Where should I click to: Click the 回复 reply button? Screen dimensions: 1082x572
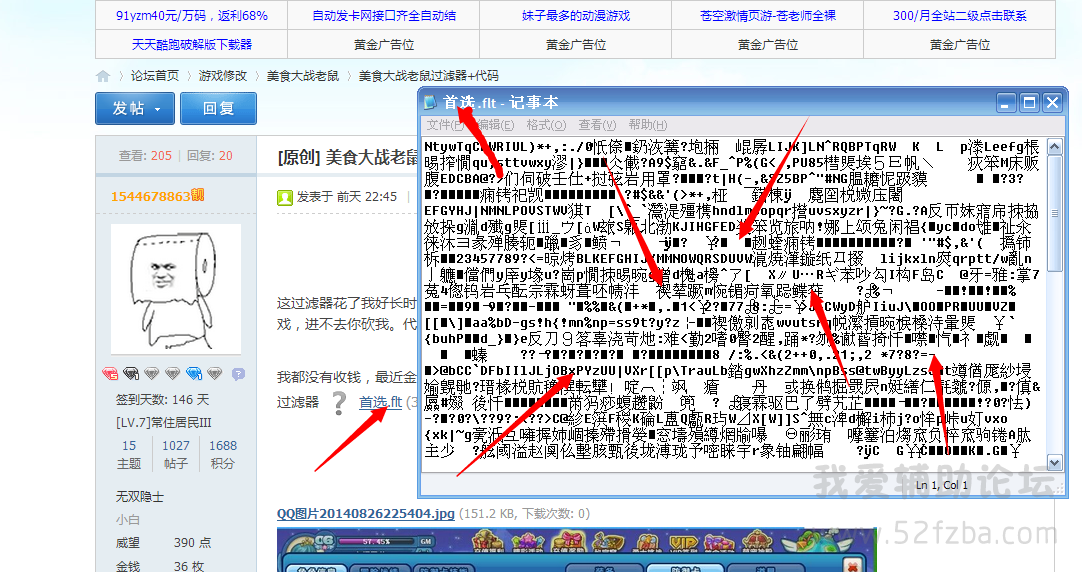tap(217, 109)
